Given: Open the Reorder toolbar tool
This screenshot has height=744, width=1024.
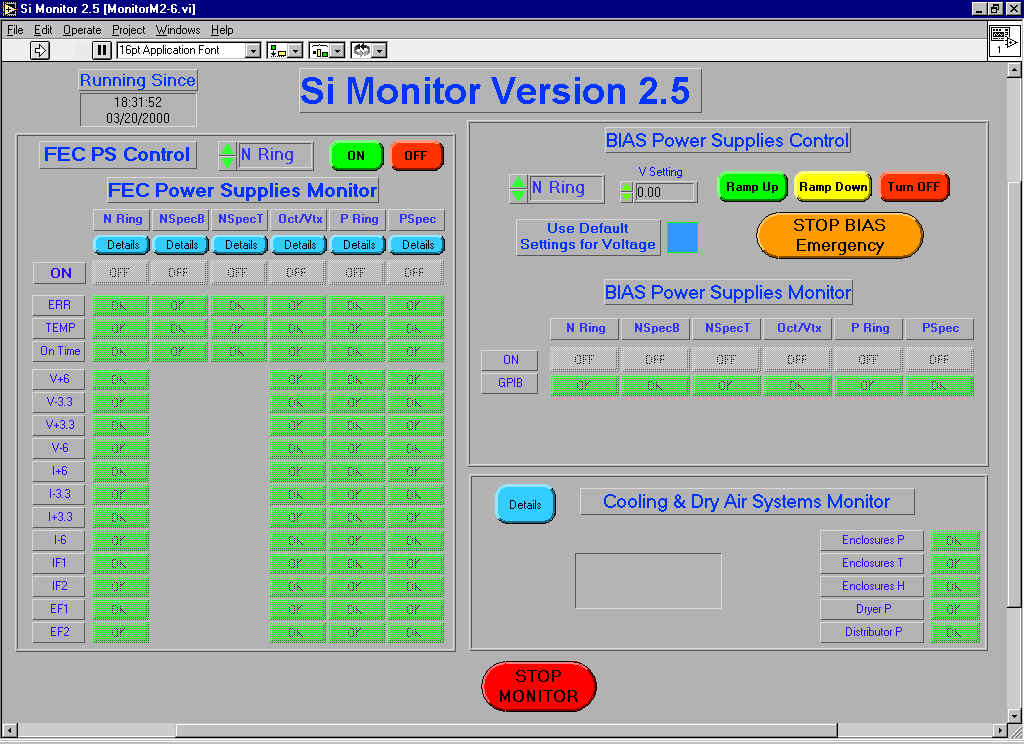Looking at the screenshot, I should [362, 50].
